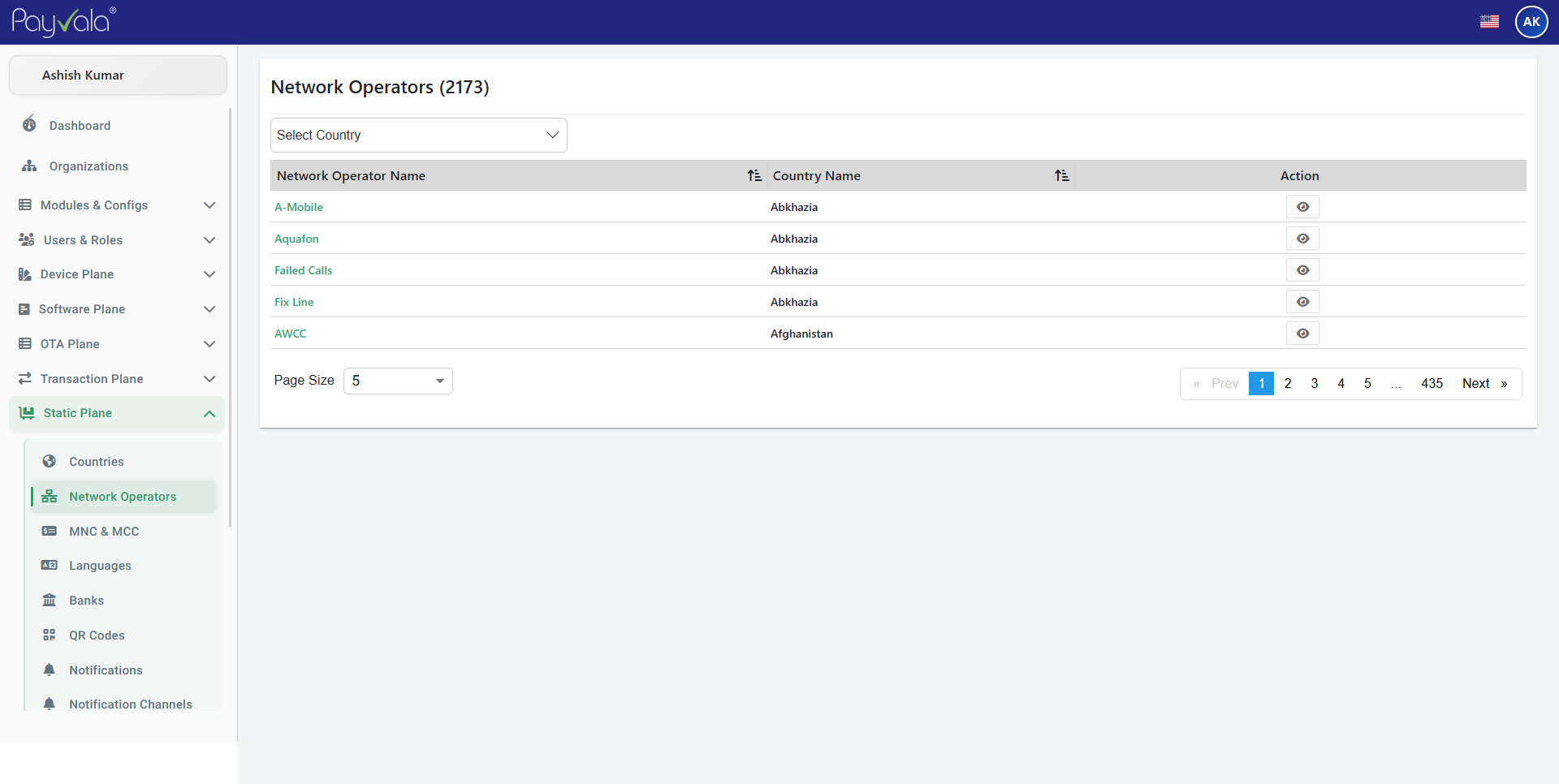Go to page 5
This screenshot has width=1559, height=784.
1368,384
